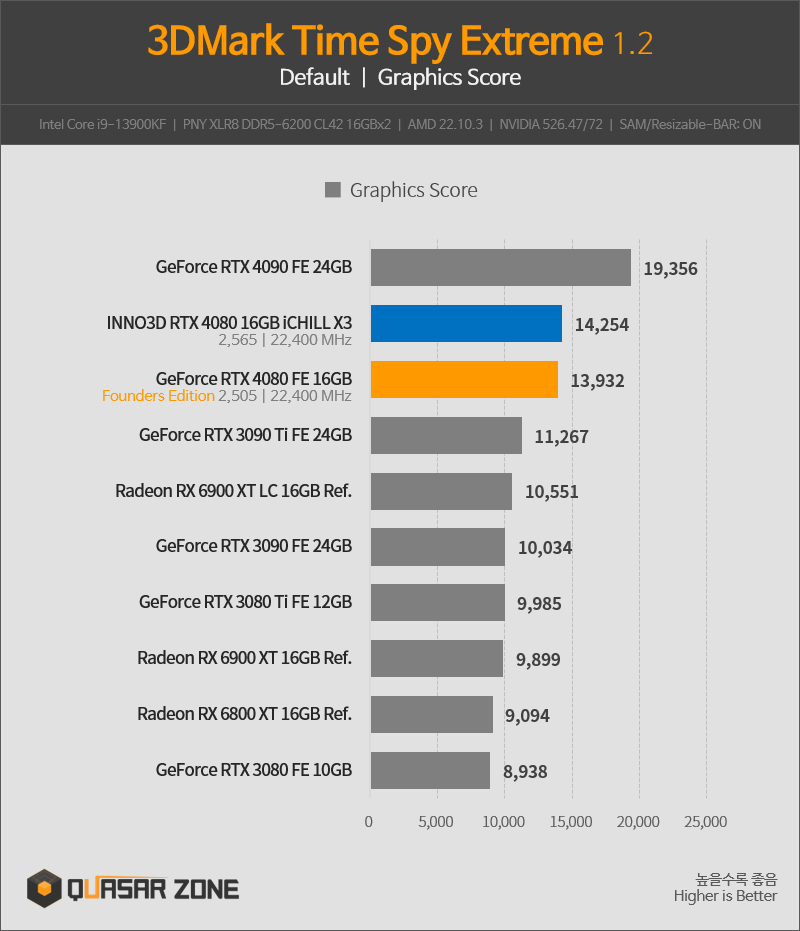Click the GeForce RTX 3080 Ti FE 12GB bar
The width and height of the screenshot is (800, 931).
click(438, 602)
